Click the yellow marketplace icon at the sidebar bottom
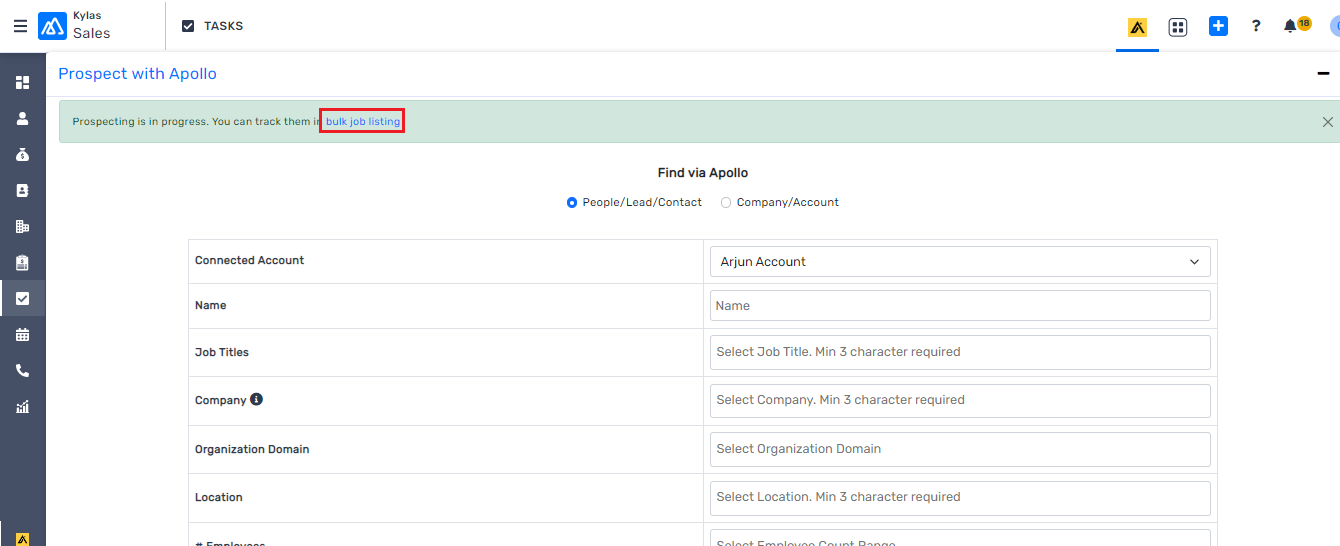Viewport: 1340px width, 546px height. point(22,539)
